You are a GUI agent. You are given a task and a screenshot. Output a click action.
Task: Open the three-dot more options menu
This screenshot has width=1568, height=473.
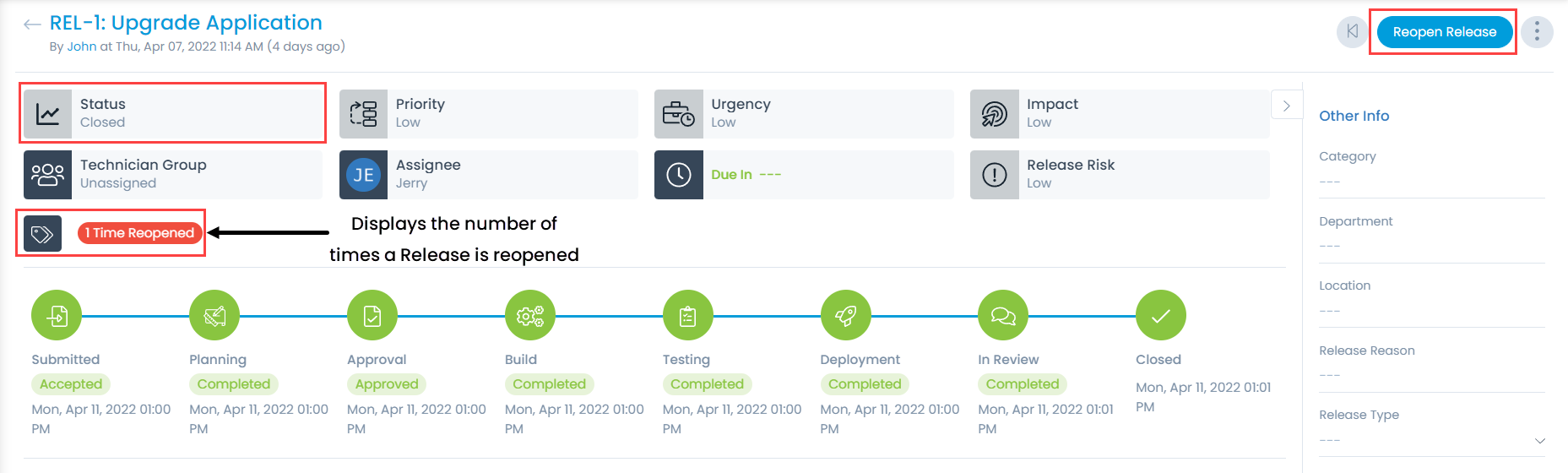pos(1537,32)
